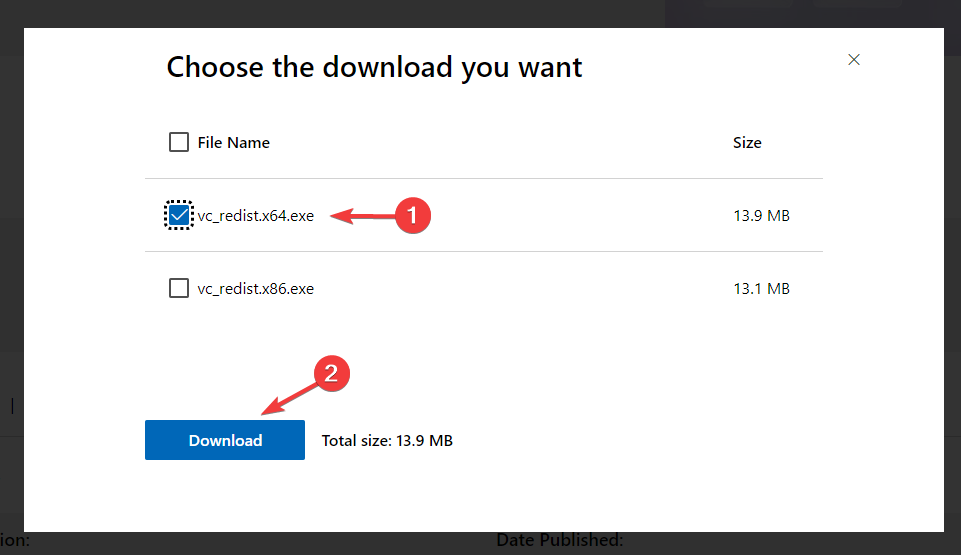Click the Total size: 13.9 MB text
The width and height of the screenshot is (961, 555).
(x=387, y=440)
